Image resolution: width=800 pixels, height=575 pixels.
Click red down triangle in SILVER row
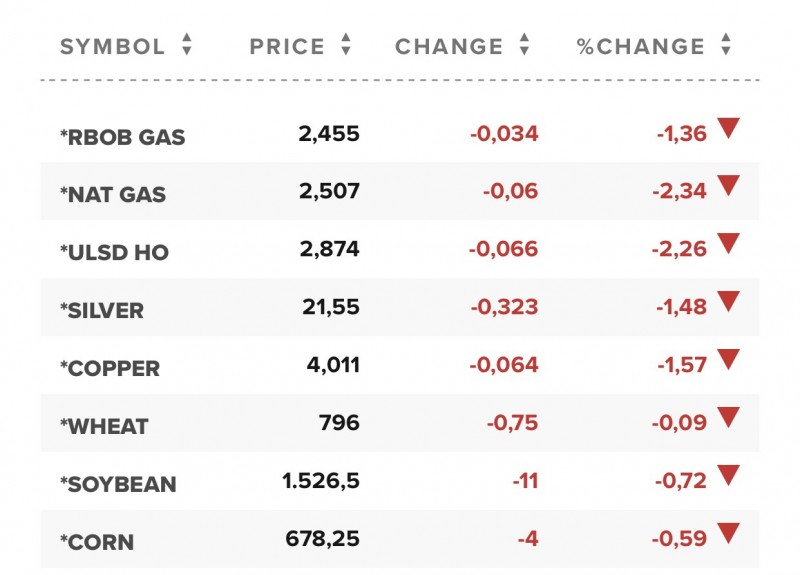tap(728, 301)
